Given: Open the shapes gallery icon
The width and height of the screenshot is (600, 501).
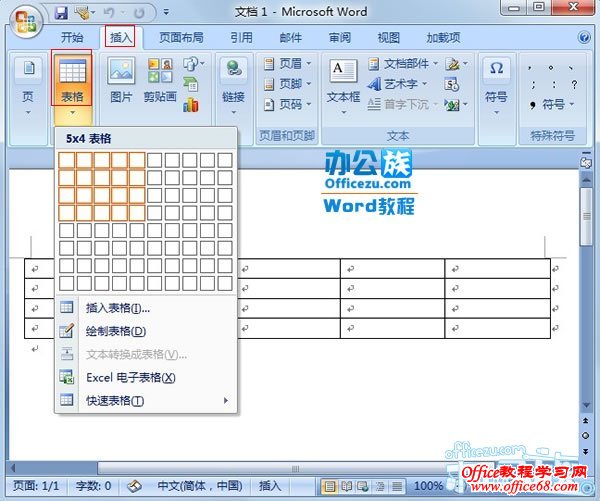Looking at the screenshot, I should pyautogui.click(x=193, y=64).
